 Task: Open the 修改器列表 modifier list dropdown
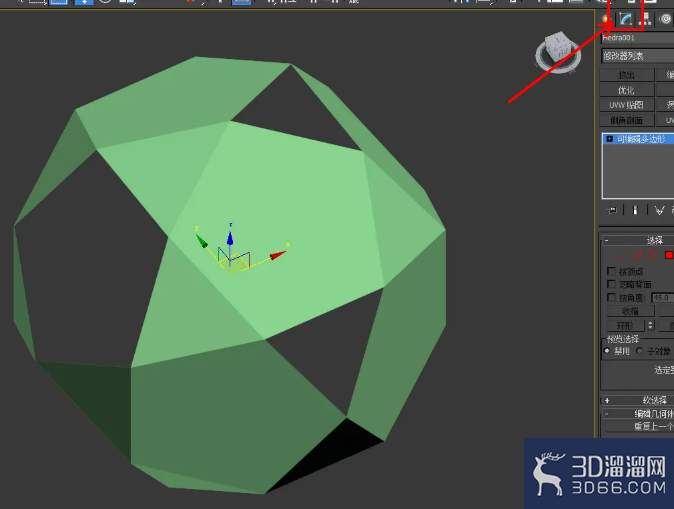click(x=637, y=56)
